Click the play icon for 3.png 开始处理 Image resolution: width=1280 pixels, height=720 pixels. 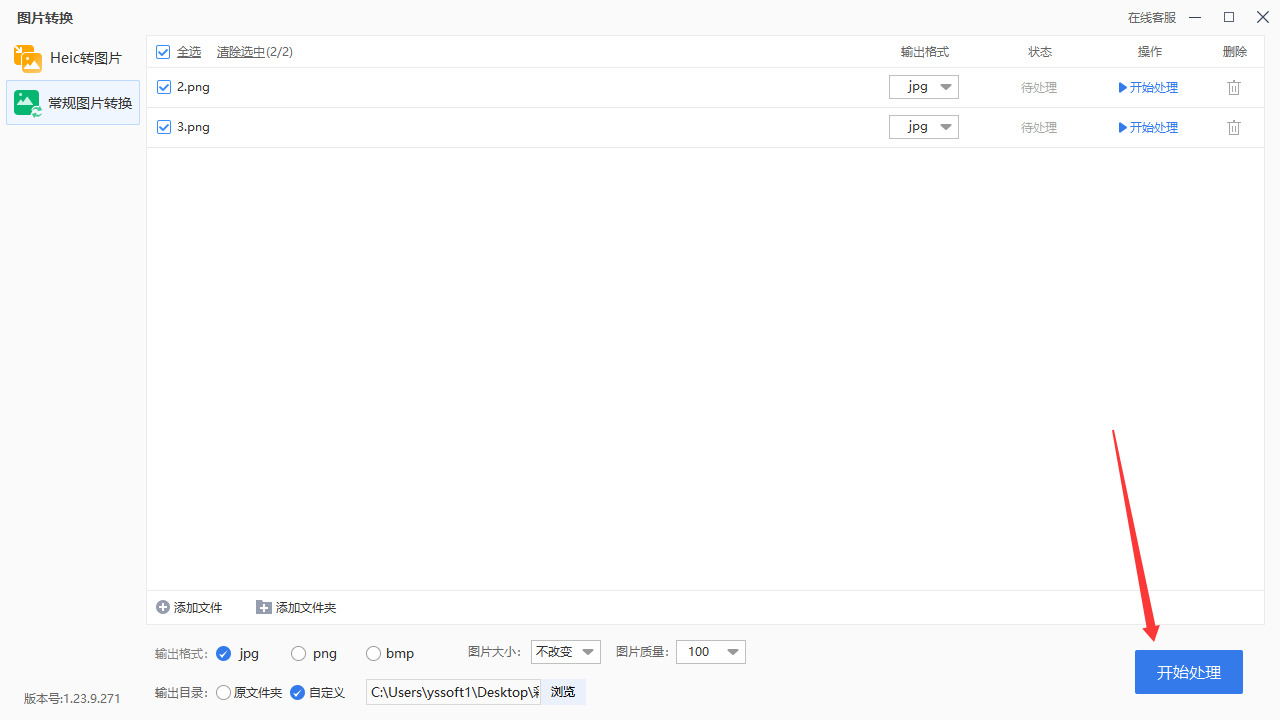click(1123, 128)
